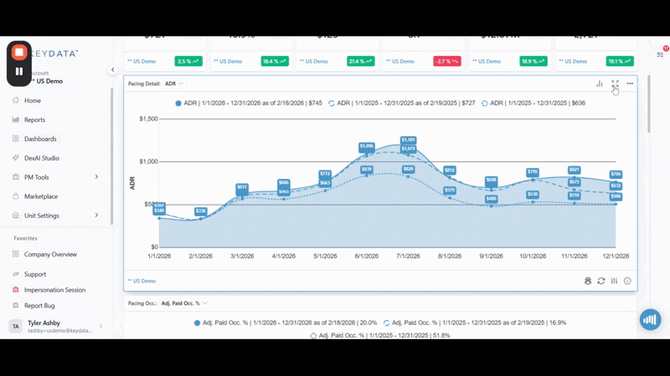This screenshot has height=376, width=670.
Task: Click the $336 data label at 2/1/2026
Action: pos(201,212)
